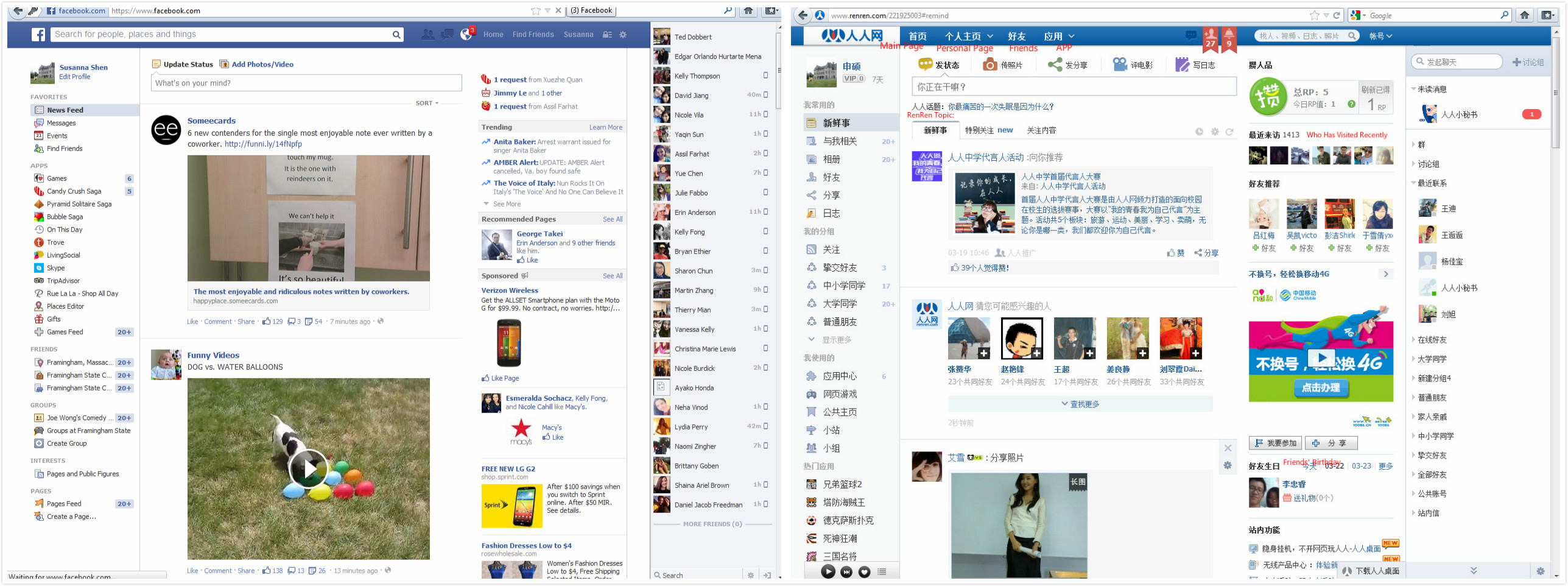
Task: Open Facebook privacy shortcuts lock icon
Action: coord(607,35)
